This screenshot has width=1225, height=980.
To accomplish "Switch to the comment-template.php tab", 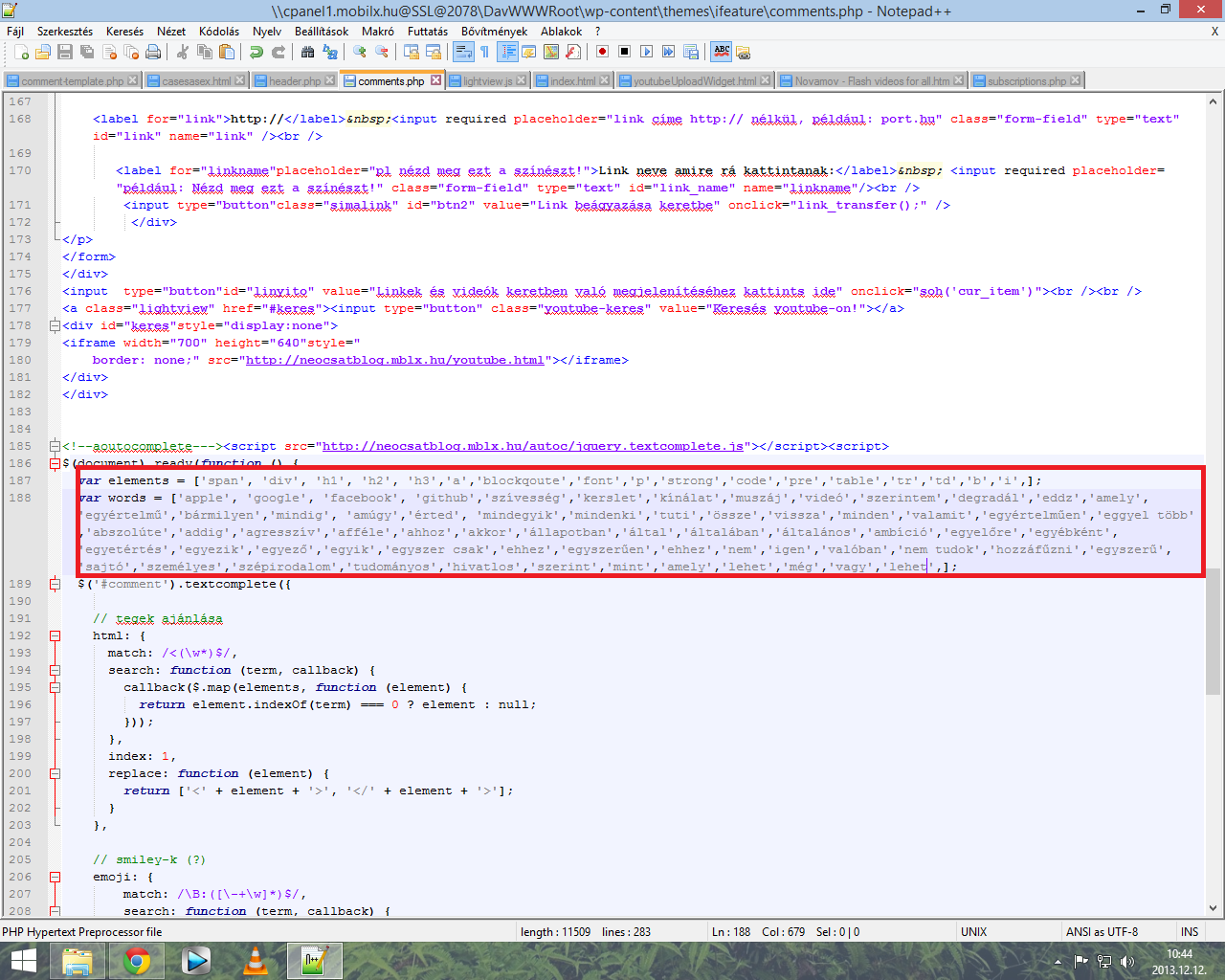I will click(x=72, y=81).
